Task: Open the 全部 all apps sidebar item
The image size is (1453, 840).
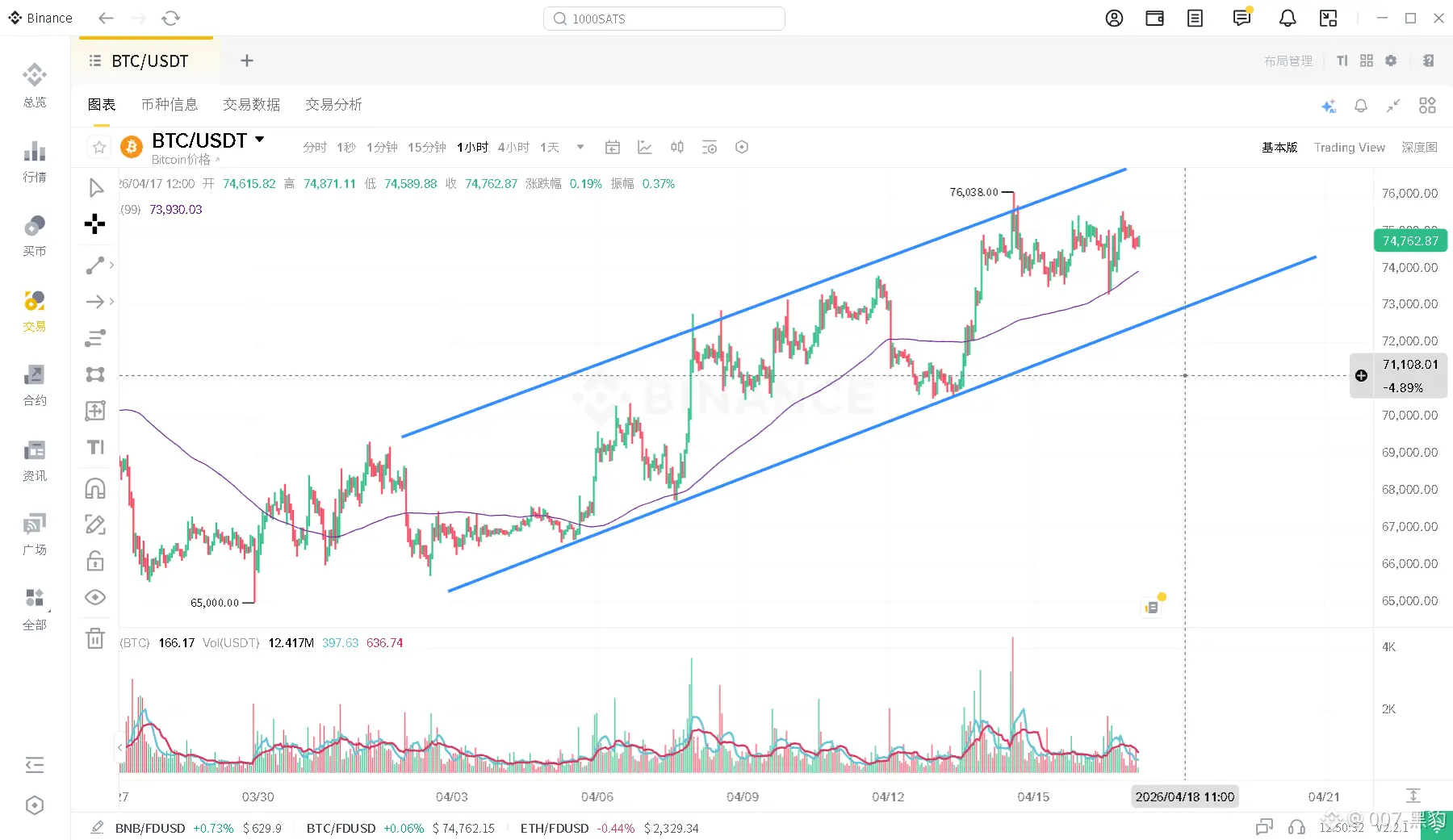Action: pos(35,609)
